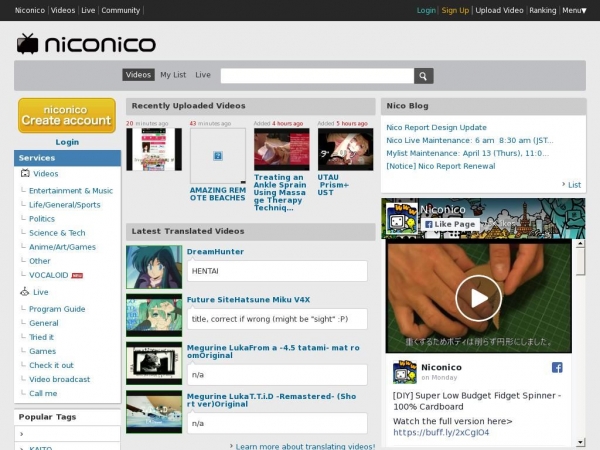Open Science & Tech category
The width and height of the screenshot is (600, 450).
coord(57,233)
